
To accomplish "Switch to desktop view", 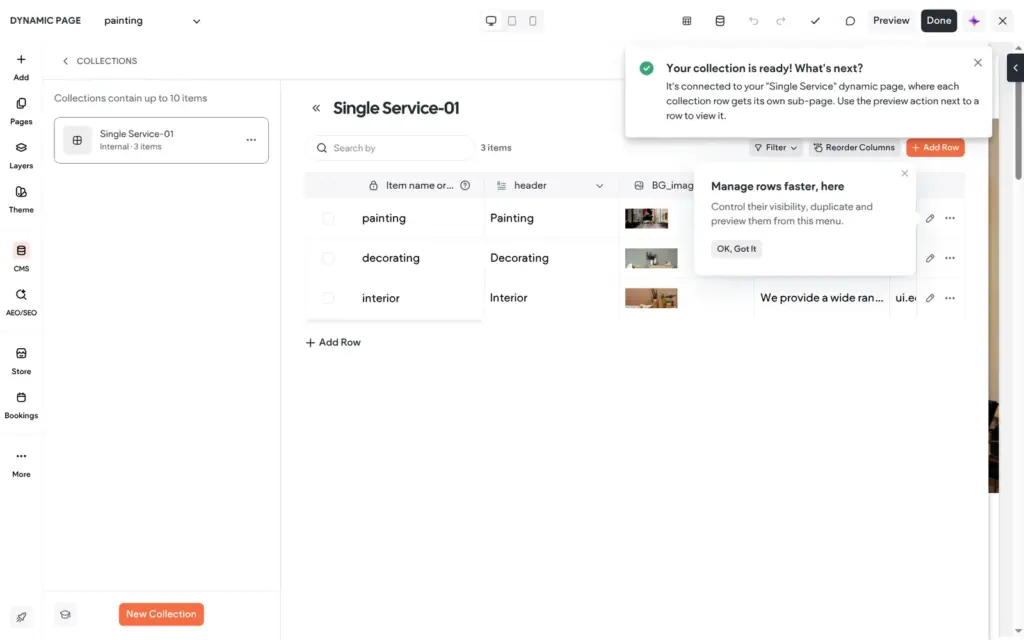I will [x=491, y=21].
